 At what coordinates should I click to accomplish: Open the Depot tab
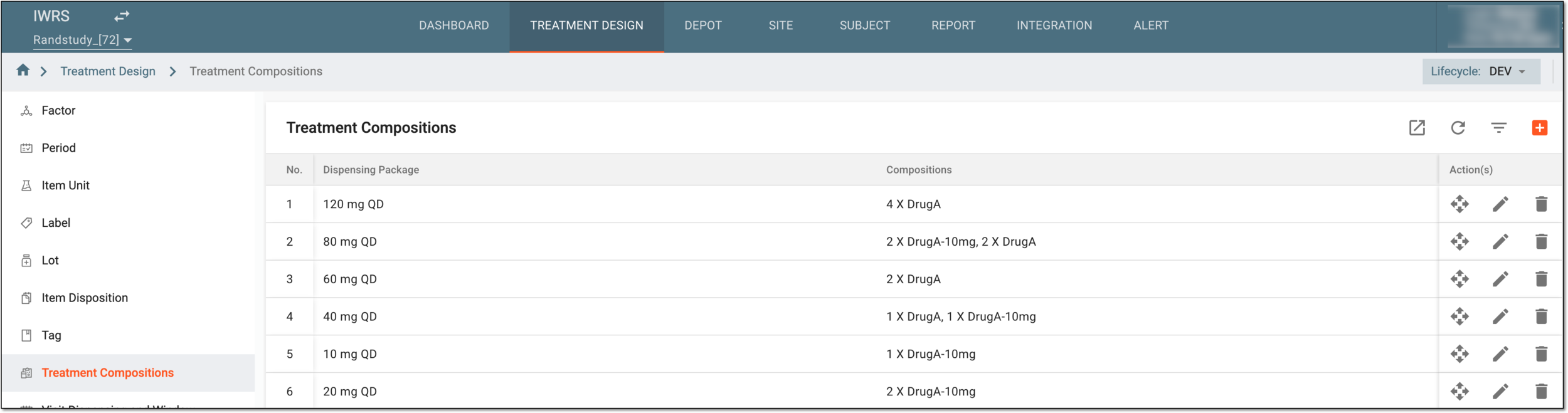[703, 26]
